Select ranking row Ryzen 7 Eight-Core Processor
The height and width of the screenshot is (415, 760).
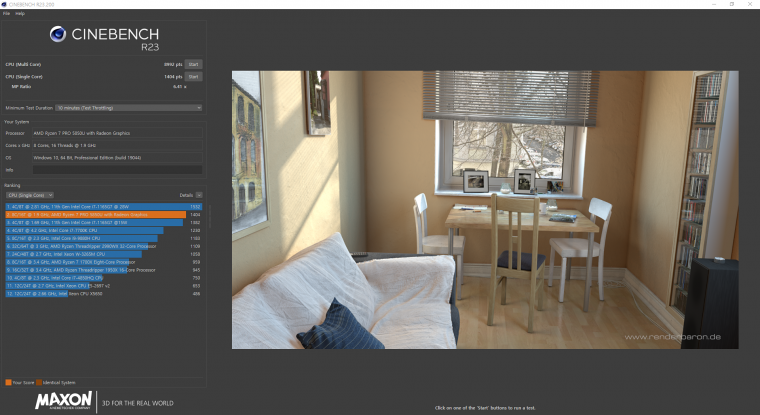click(x=103, y=262)
